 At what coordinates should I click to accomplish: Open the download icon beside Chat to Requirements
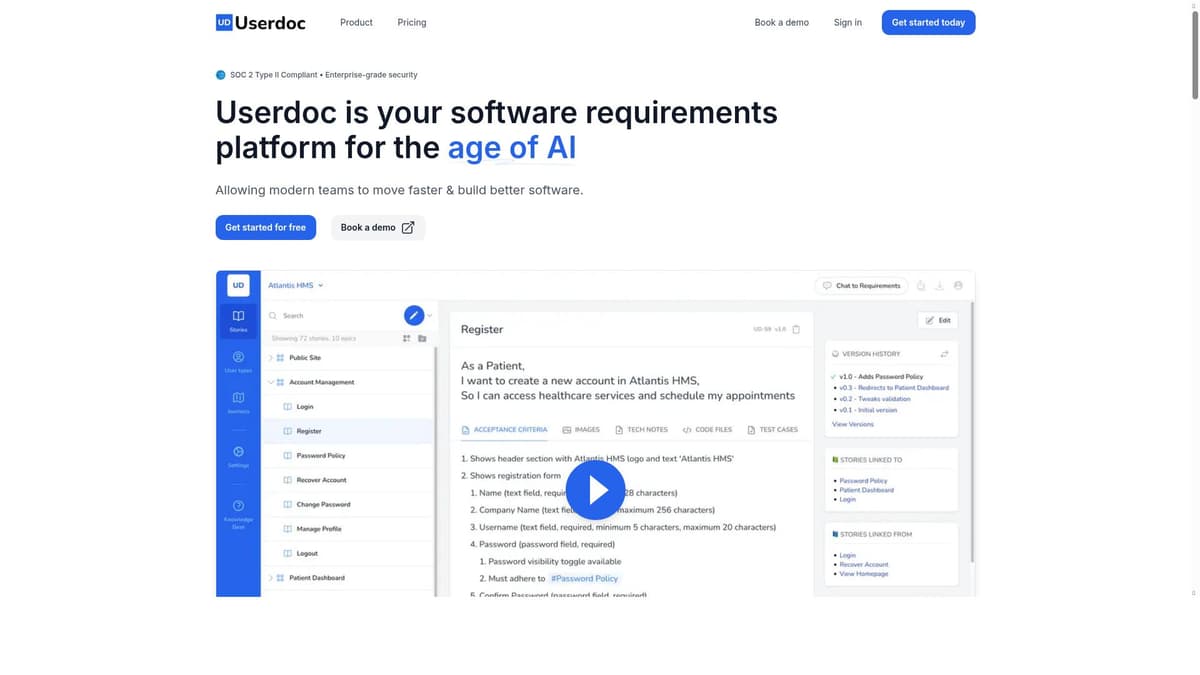pos(940,285)
